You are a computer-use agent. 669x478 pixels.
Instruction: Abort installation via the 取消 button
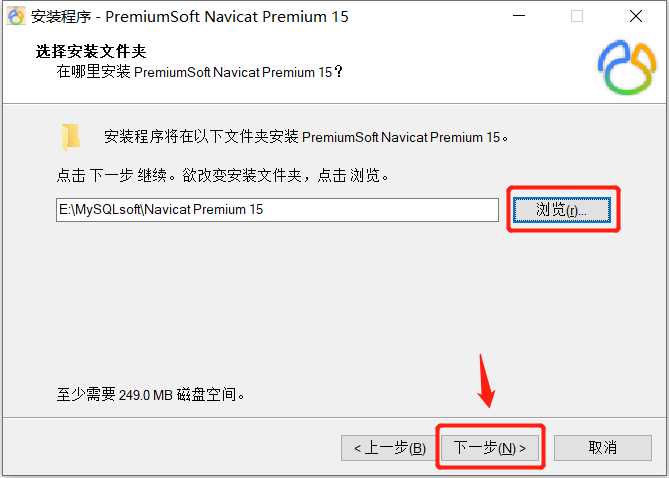pyautogui.click(x=602, y=448)
